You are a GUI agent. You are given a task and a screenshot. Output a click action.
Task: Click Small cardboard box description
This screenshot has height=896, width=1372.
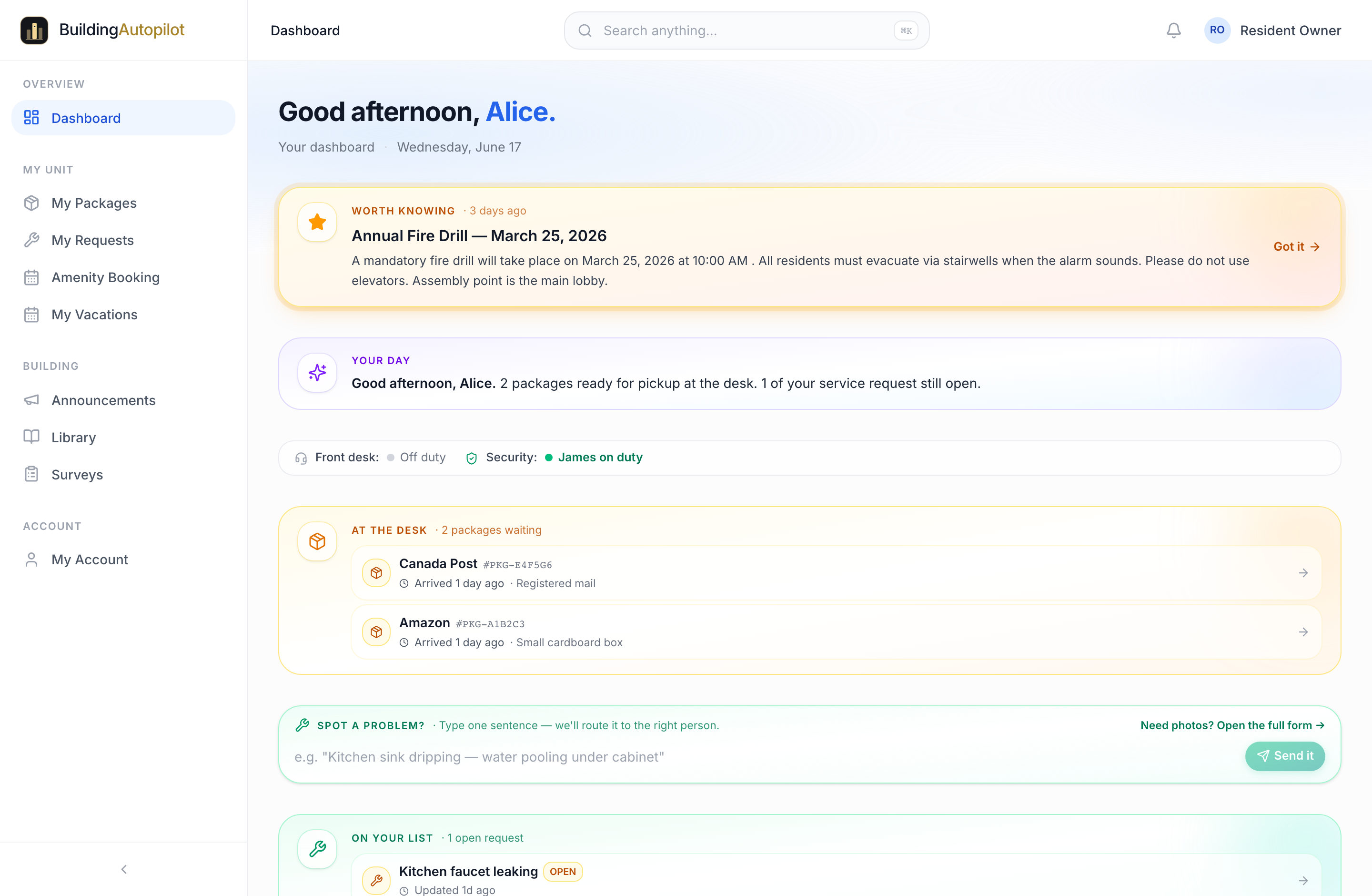pyautogui.click(x=570, y=642)
